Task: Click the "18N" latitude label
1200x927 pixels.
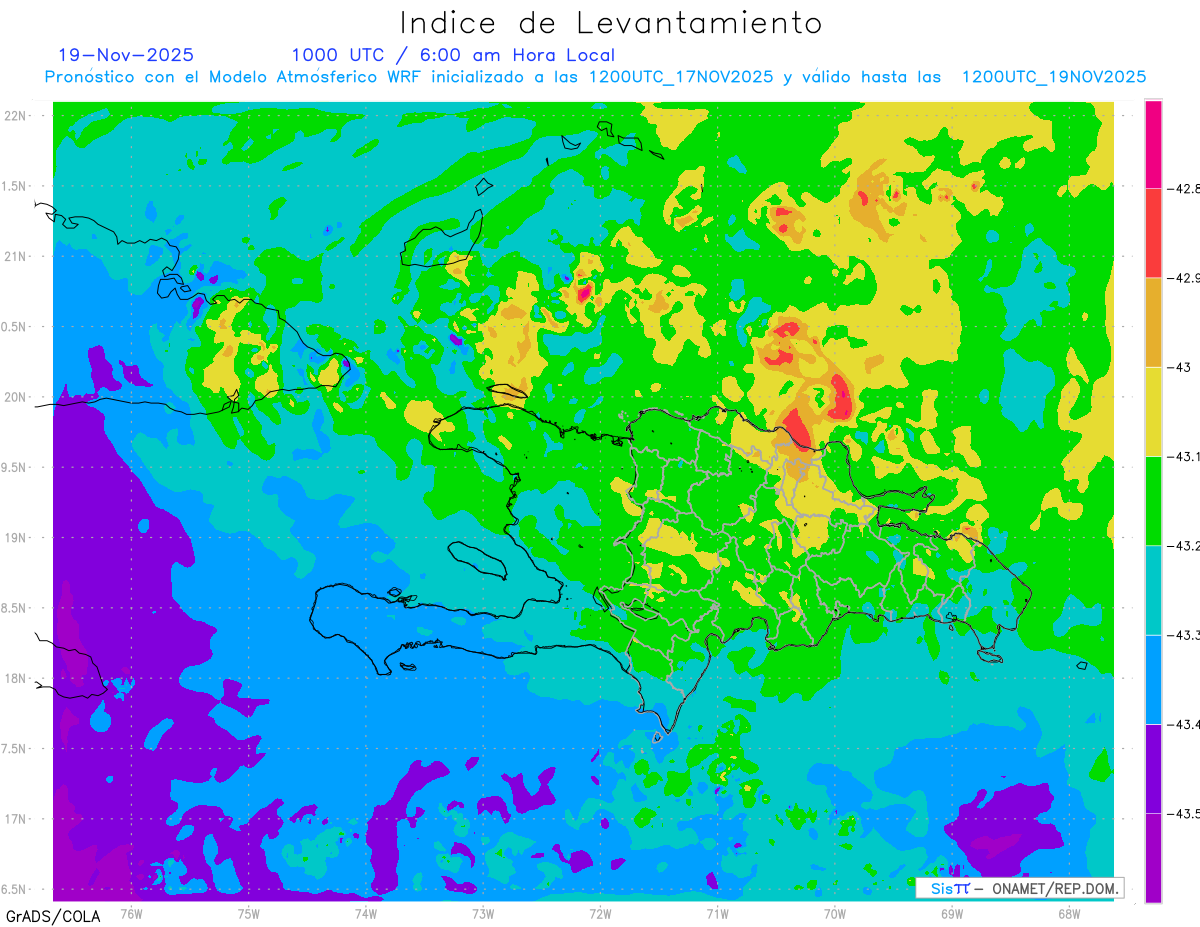Action: 15,678
